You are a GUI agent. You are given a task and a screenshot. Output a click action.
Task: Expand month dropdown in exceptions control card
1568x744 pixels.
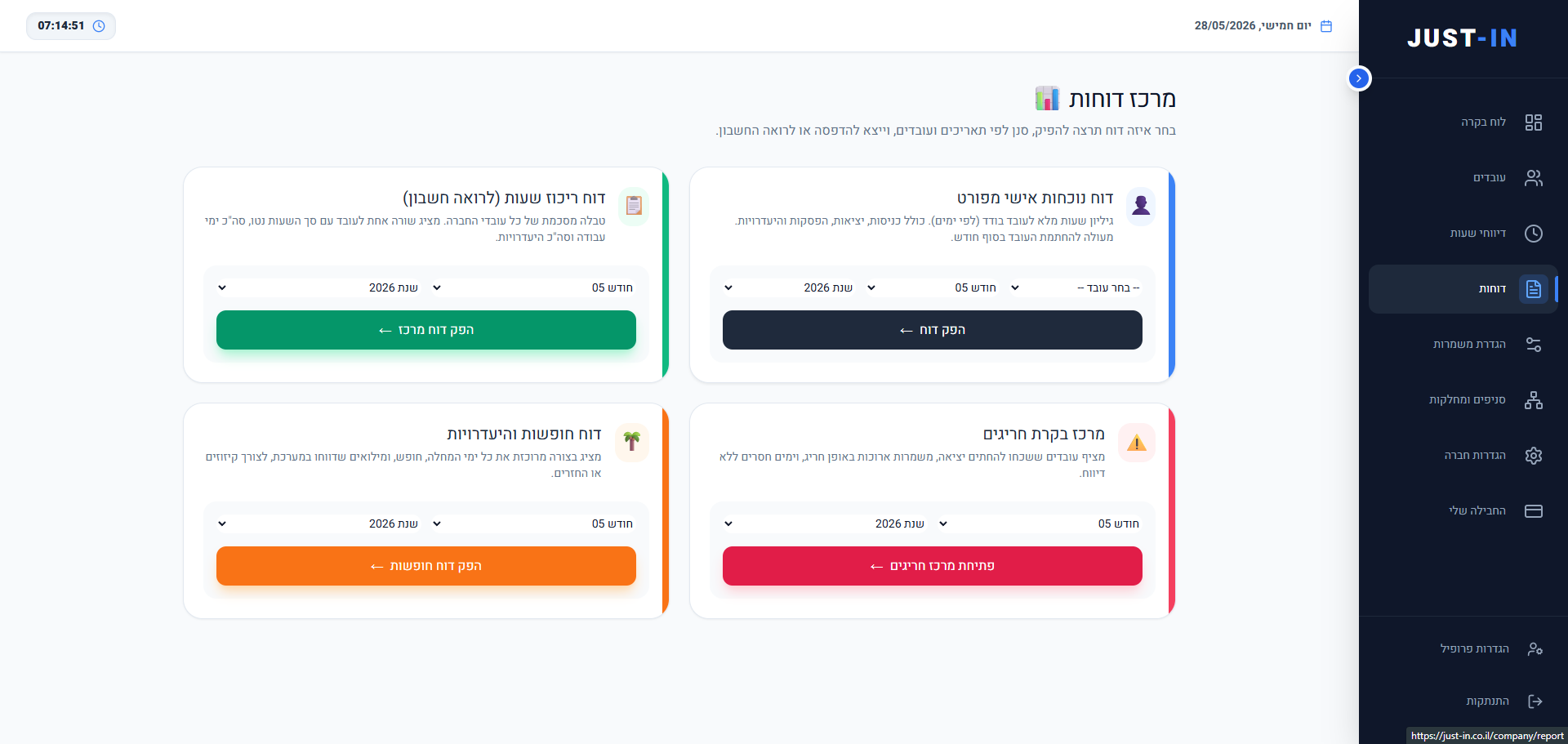(x=1040, y=523)
